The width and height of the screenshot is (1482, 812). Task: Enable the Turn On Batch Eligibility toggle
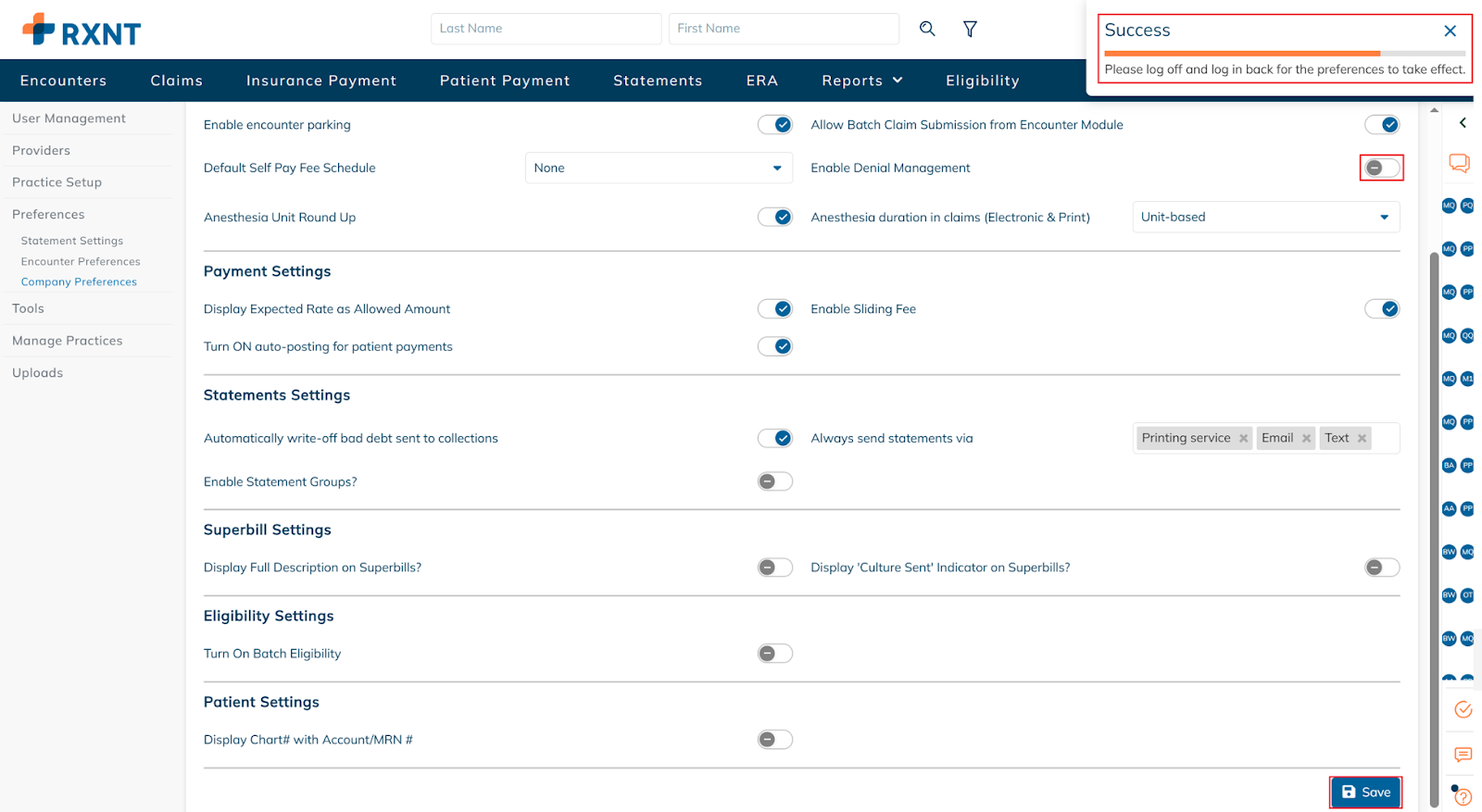coord(774,654)
